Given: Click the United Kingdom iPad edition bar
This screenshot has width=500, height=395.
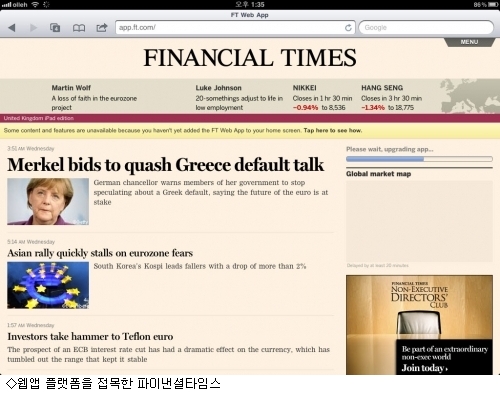Looking at the screenshot, I should 250,118.
